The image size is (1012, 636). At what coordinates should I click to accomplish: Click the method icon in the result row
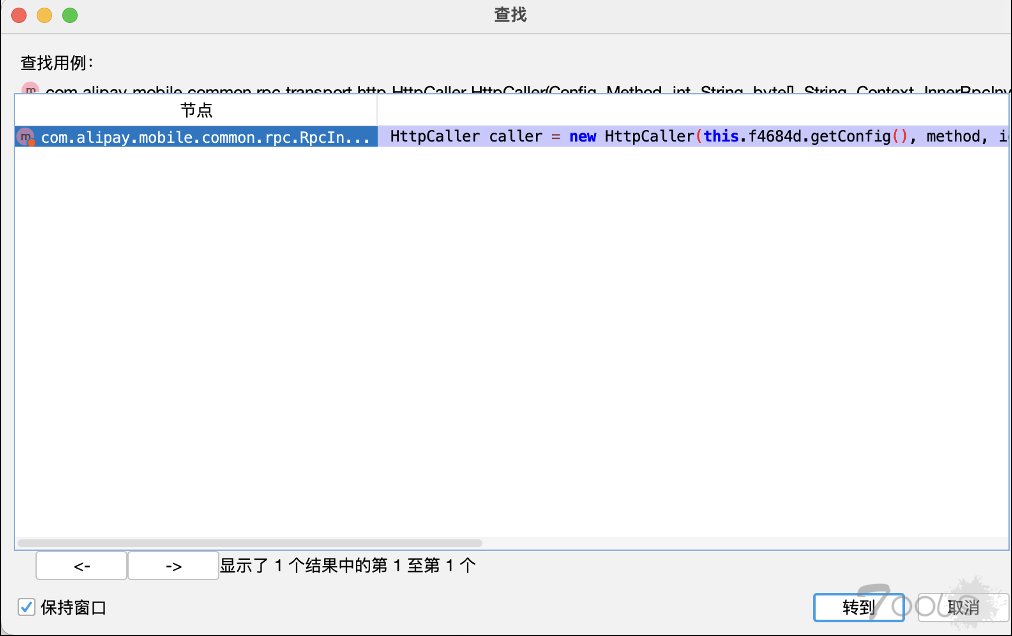(x=26, y=137)
